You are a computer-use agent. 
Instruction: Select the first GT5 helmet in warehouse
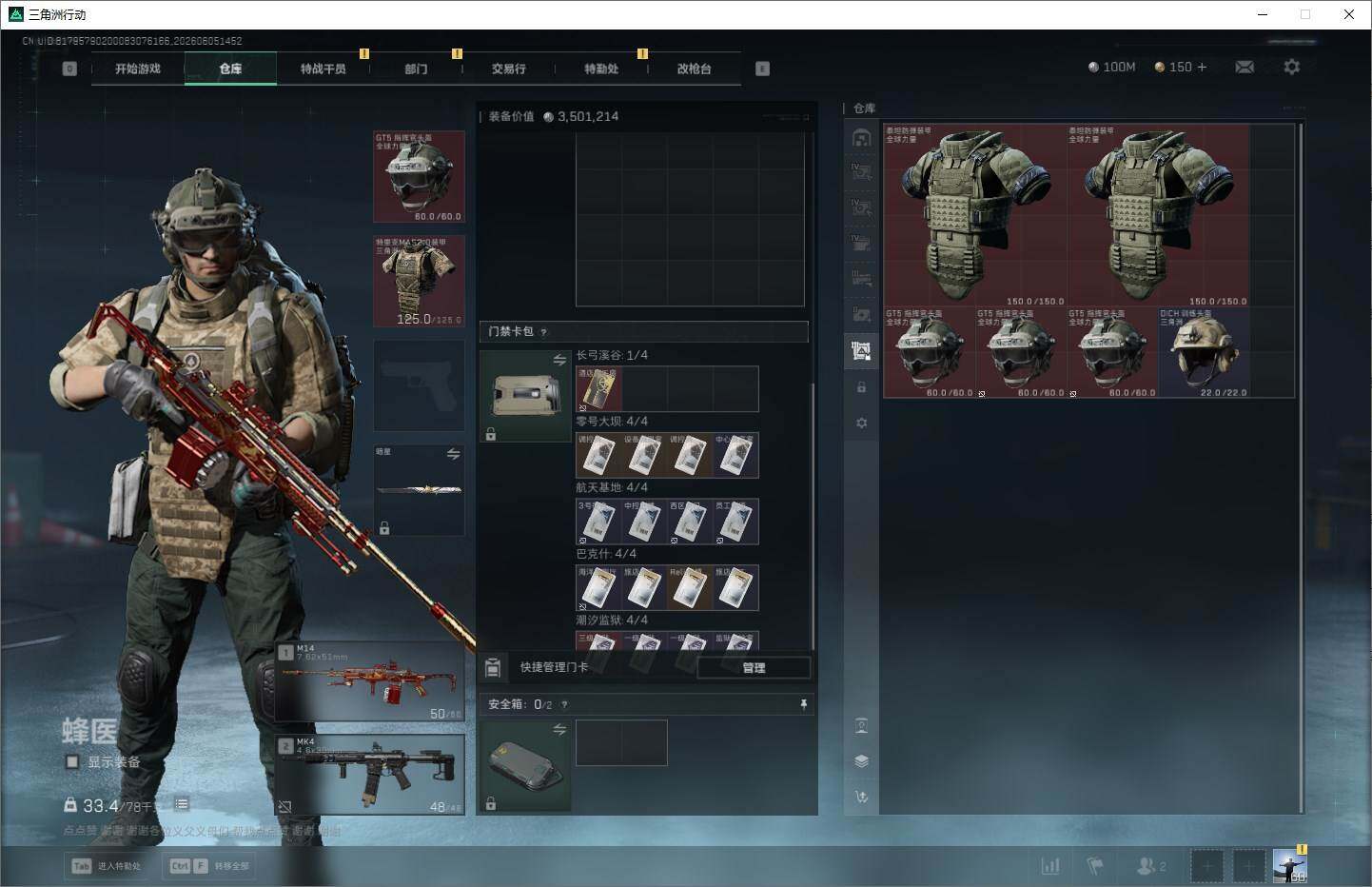(x=930, y=352)
